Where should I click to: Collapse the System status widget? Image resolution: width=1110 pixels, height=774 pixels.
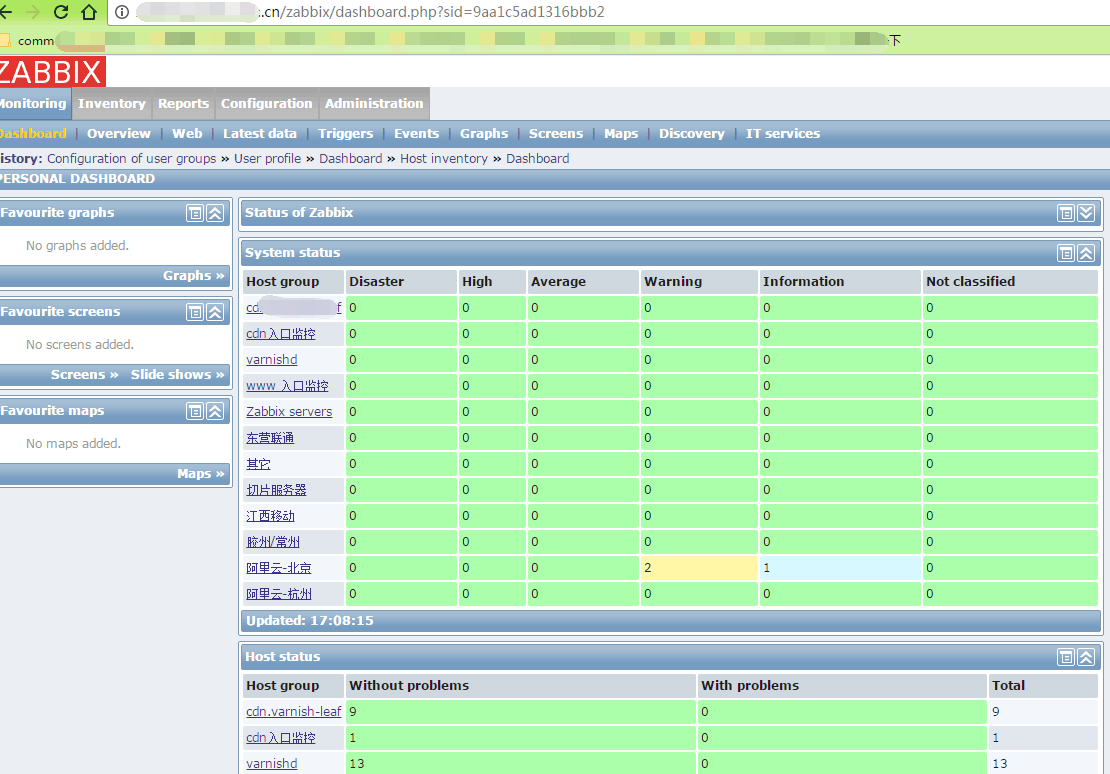1086,254
